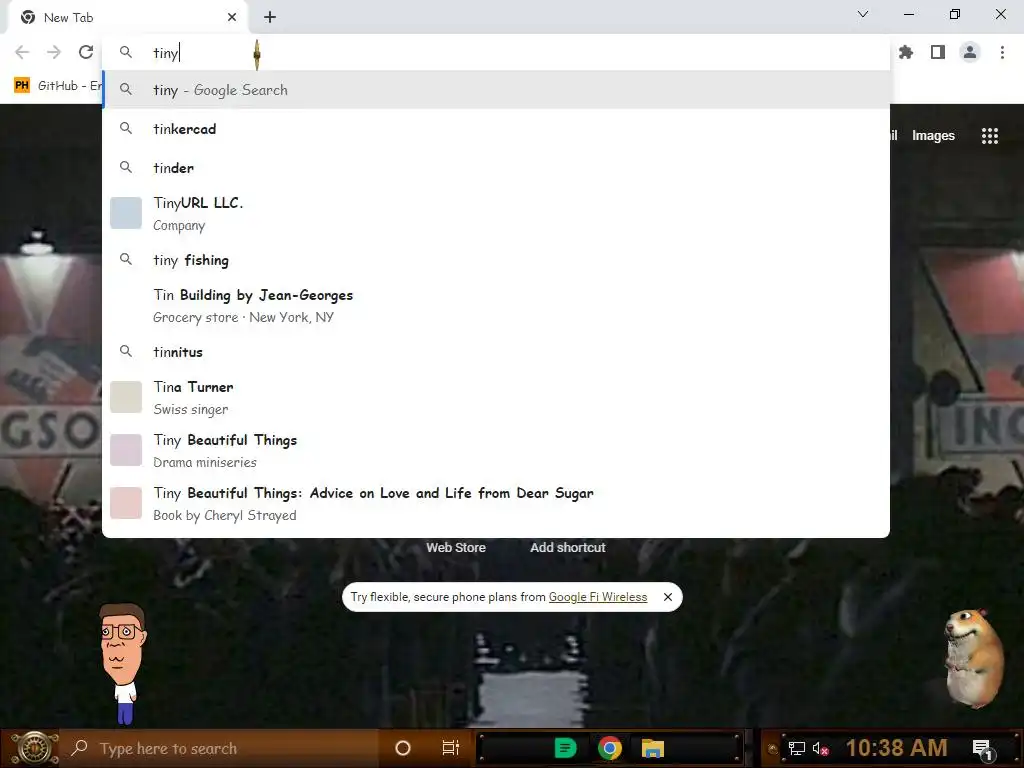Image resolution: width=1024 pixels, height=768 pixels.
Task: Open the Web Store shortcut
Action: coord(456,548)
